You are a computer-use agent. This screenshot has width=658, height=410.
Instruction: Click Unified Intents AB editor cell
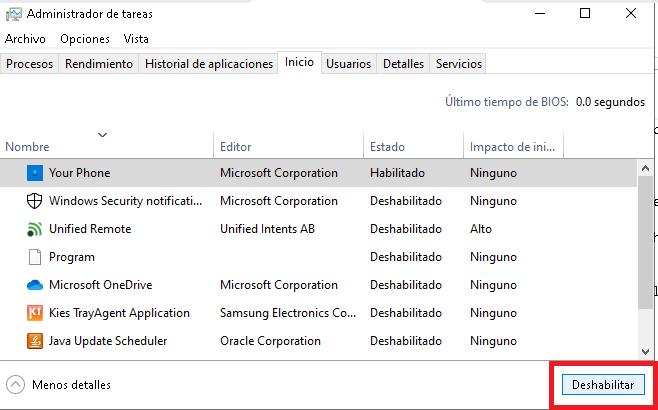click(x=267, y=229)
